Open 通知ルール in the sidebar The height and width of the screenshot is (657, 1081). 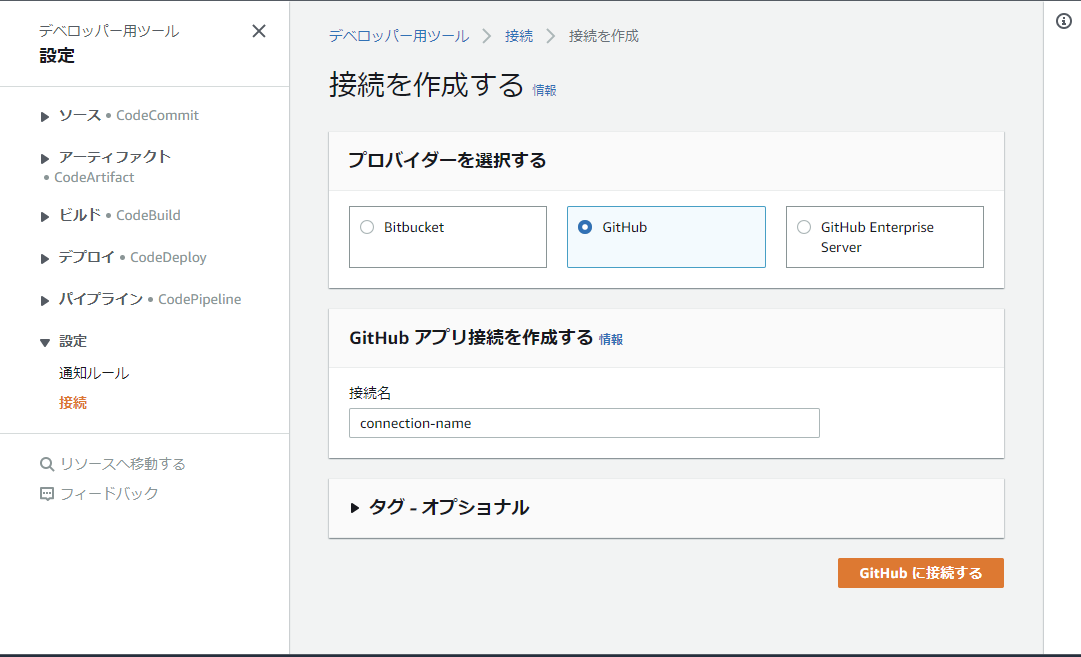coord(94,373)
